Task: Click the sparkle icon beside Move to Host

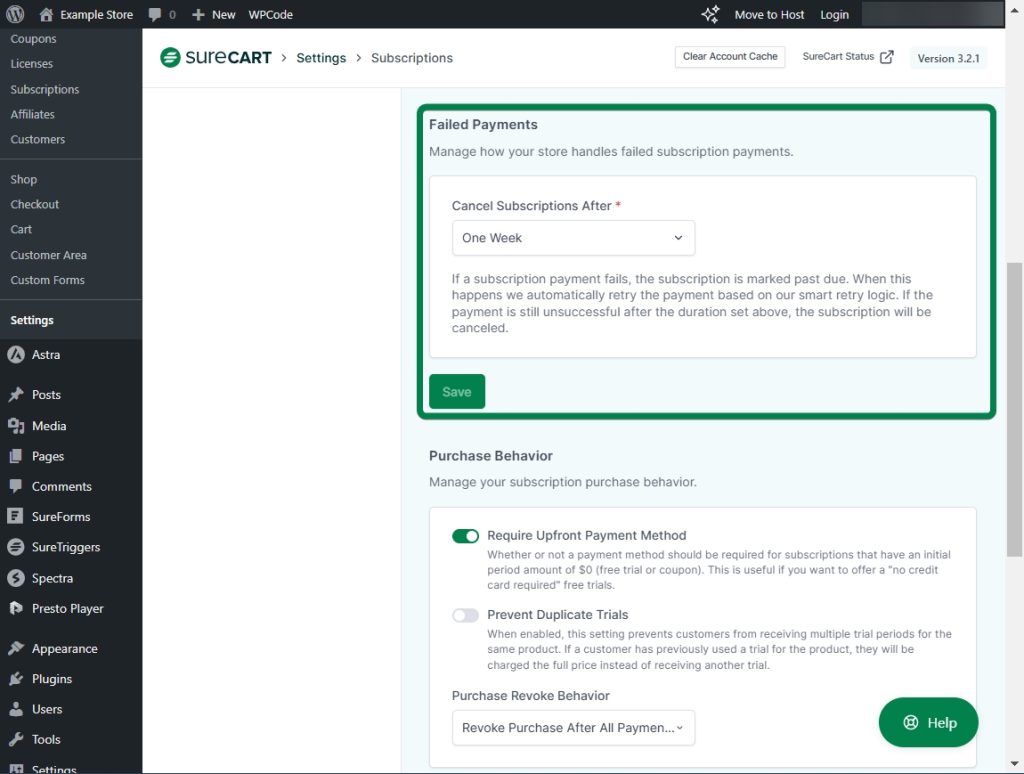Action: pyautogui.click(x=710, y=15)
